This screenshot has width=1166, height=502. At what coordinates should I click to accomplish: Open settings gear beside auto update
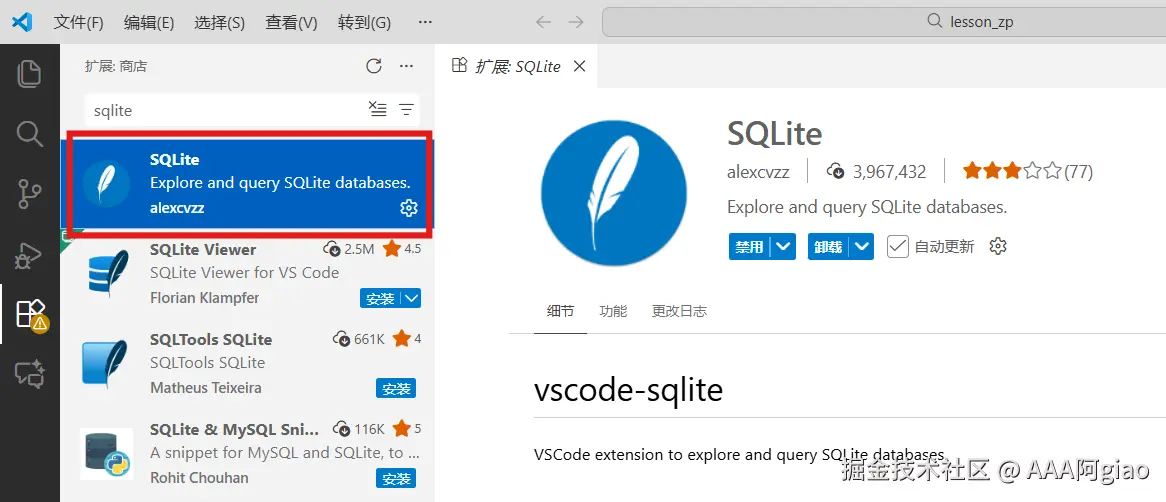click(x=998, y=246)
